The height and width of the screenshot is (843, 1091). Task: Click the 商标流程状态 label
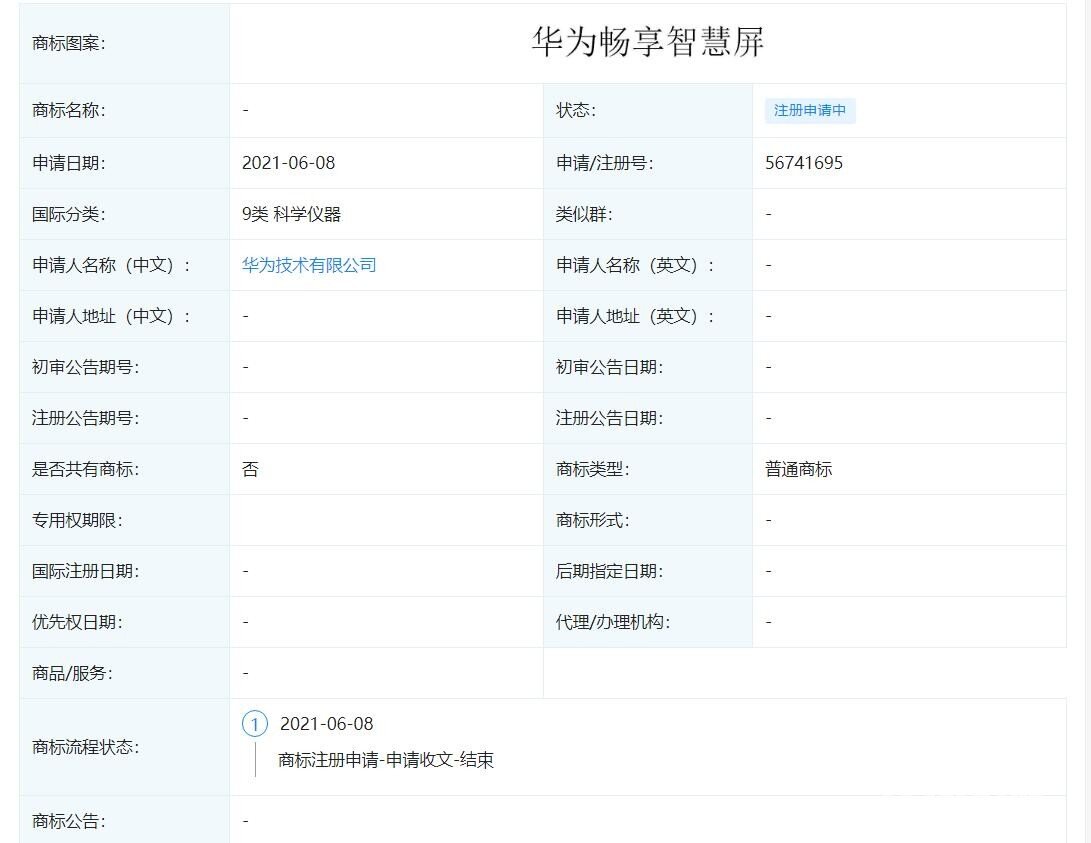click(x=86, y=747)
